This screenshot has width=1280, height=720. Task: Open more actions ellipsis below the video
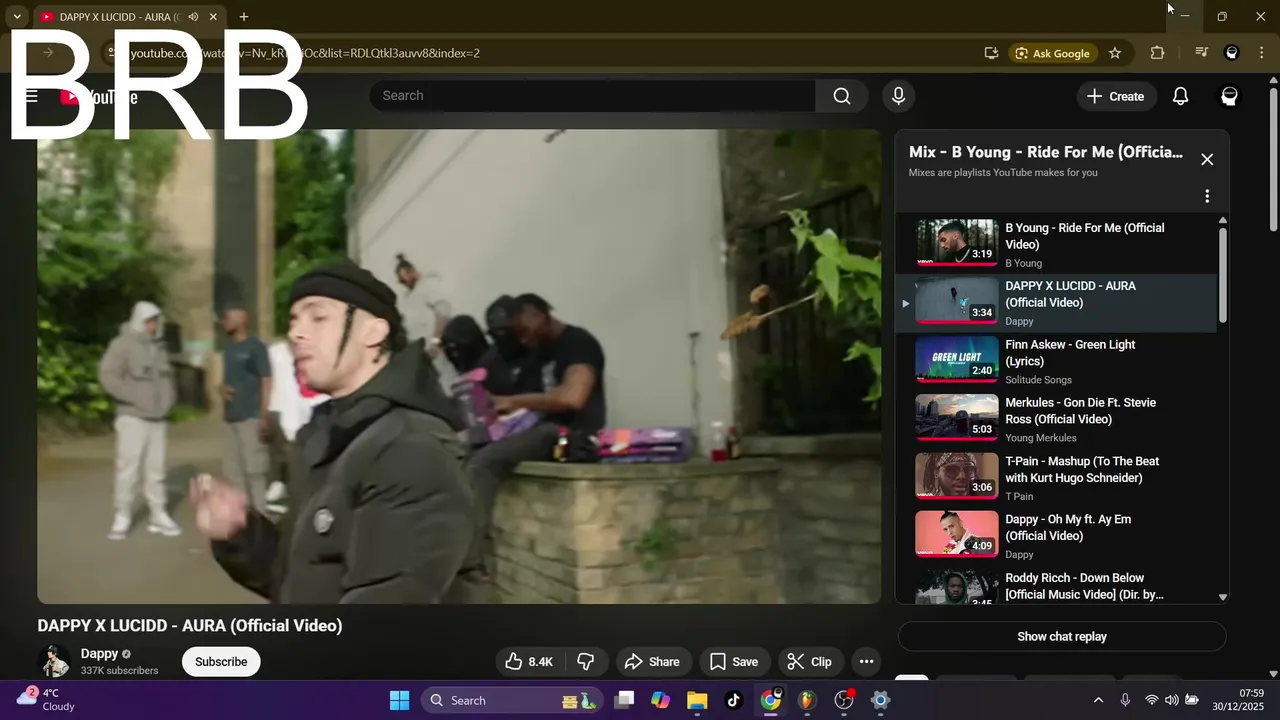tap(866, 662)
